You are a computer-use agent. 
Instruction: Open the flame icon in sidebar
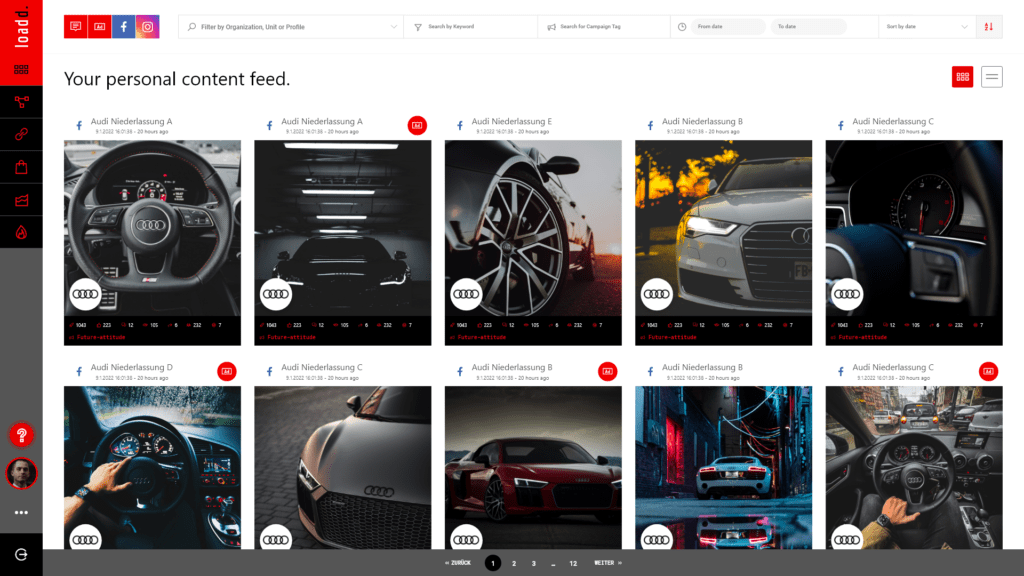click(21, 232)
